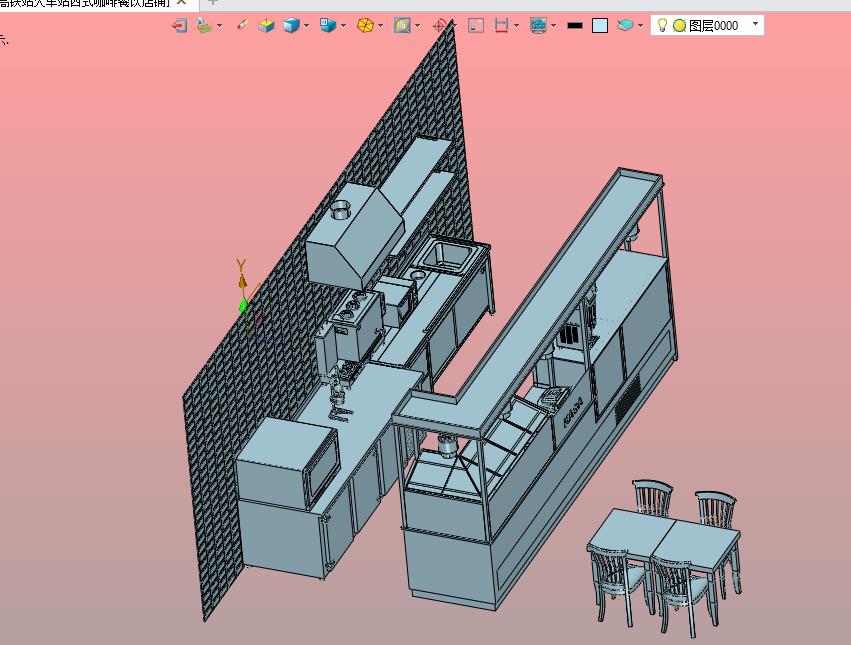This screenshot has height=645, width=851.
Task: Select the red dimension measure icon
Action: (501, 25)
